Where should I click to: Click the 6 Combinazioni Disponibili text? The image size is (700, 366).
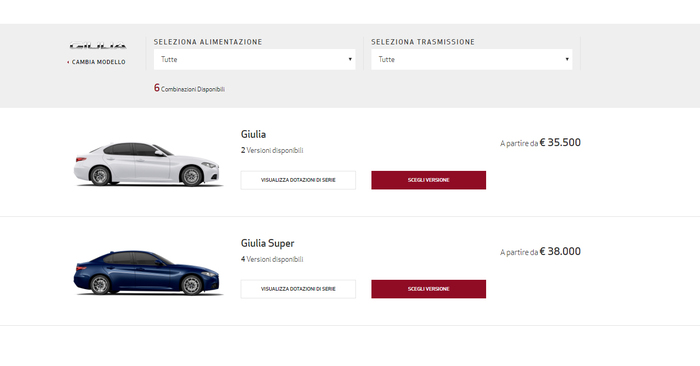click(189, 88)
